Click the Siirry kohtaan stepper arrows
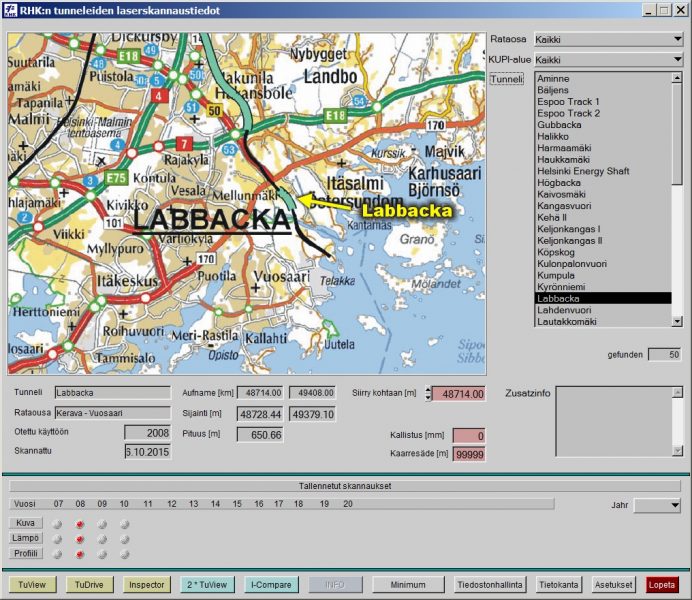This screenshot has height=600, width=692. coord(428,394)
